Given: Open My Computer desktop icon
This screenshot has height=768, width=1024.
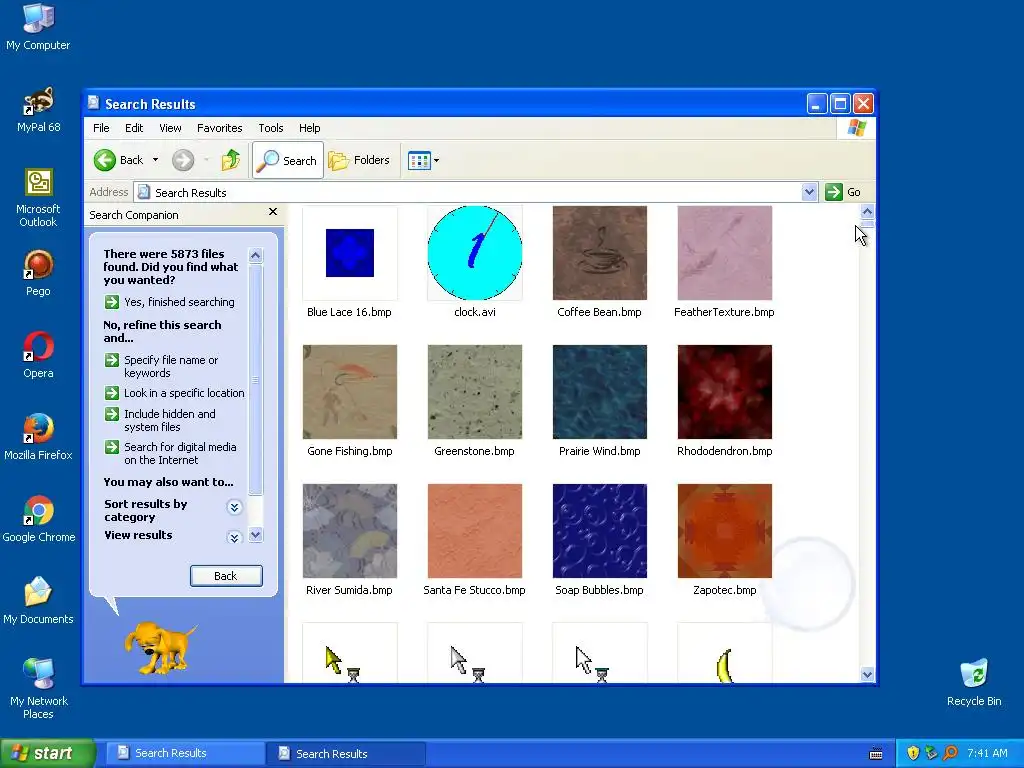Looking at the screenshot, I should coord(38,26).
